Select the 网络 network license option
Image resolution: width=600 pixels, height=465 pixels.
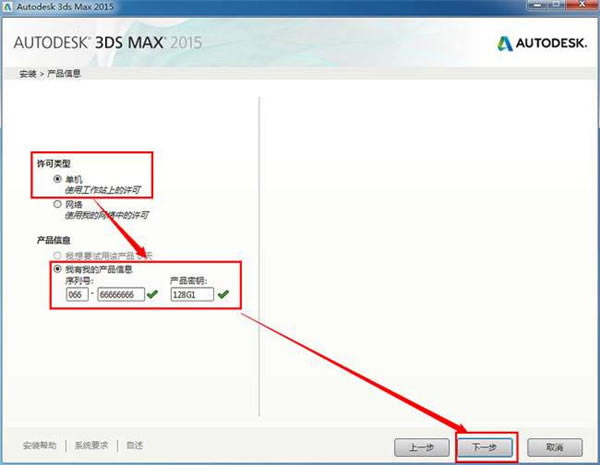click(x=57, y=204)
